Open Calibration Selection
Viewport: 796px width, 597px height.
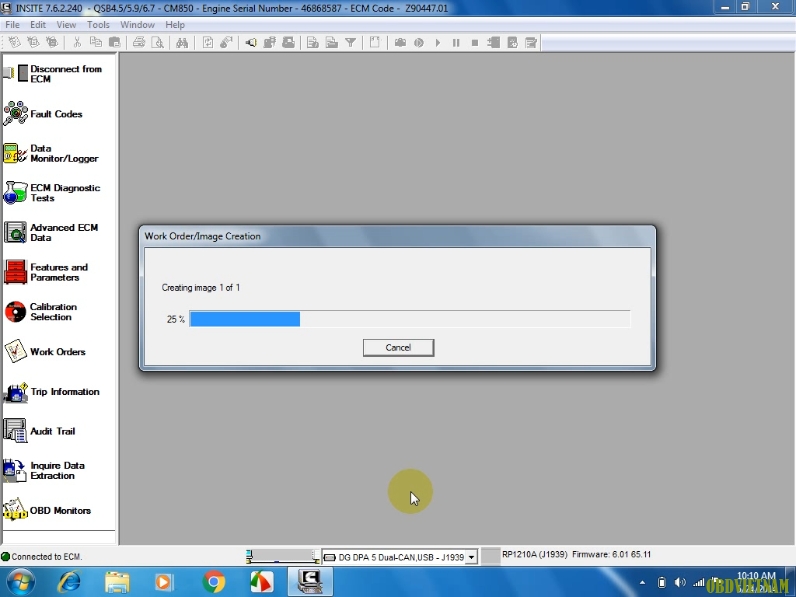[41, 312]
